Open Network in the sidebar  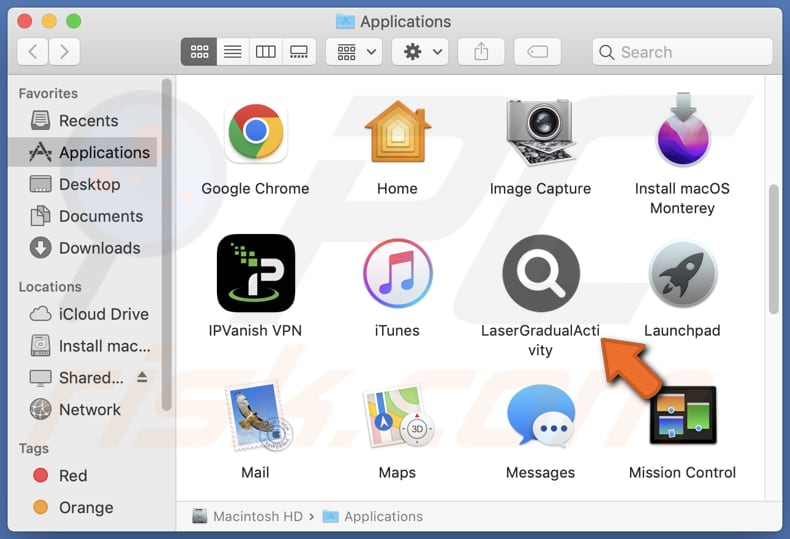click(83, 410)
